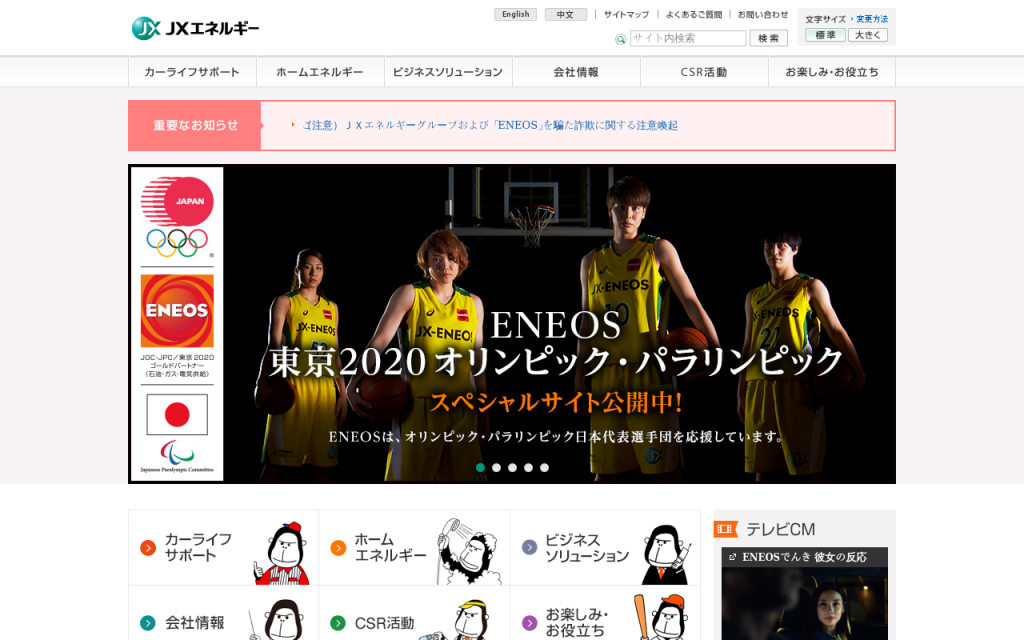Click the baseball gorilla mascot with bat

[660, 617]
